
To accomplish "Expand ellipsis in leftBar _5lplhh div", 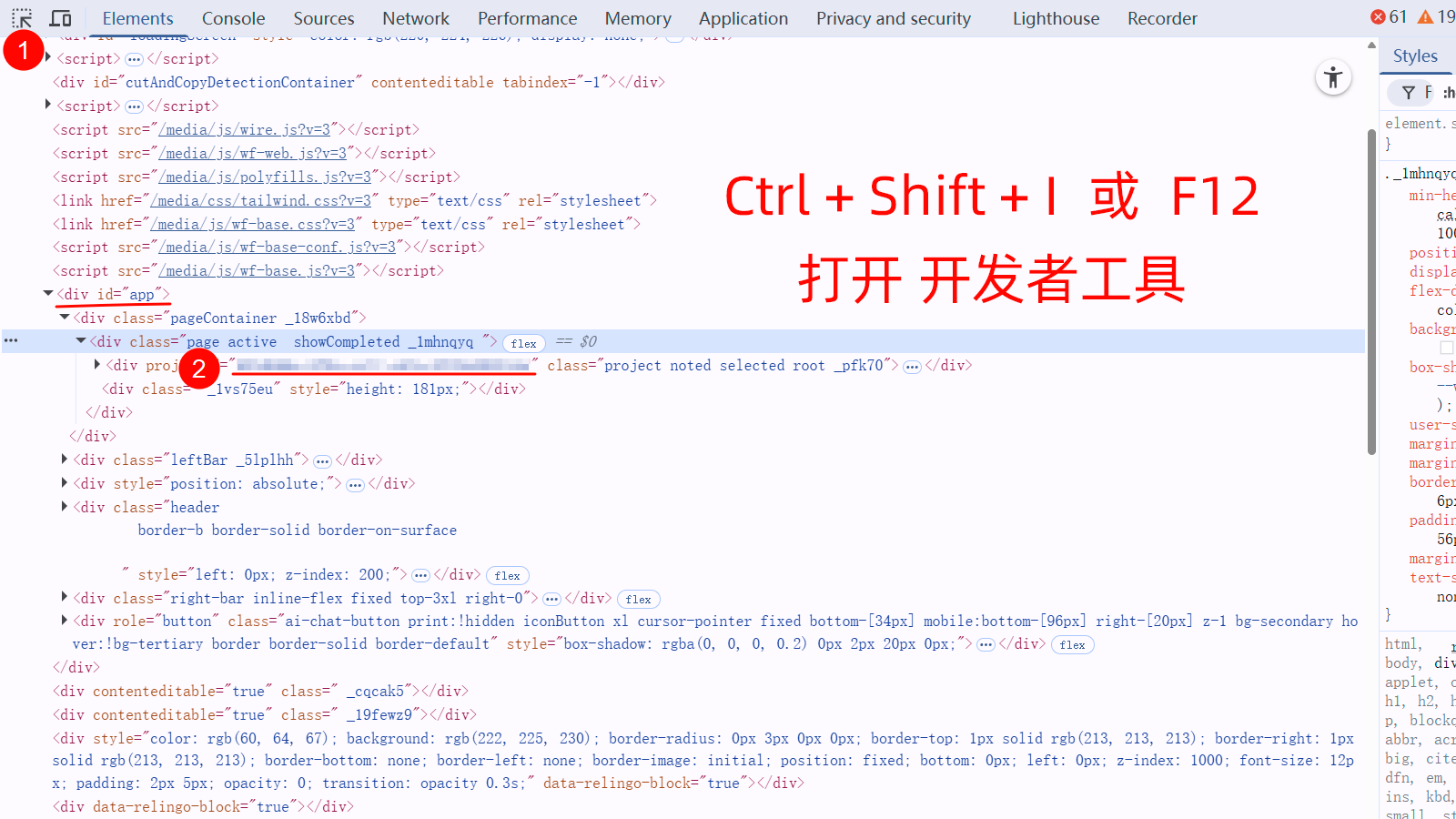I will point(322,461).
